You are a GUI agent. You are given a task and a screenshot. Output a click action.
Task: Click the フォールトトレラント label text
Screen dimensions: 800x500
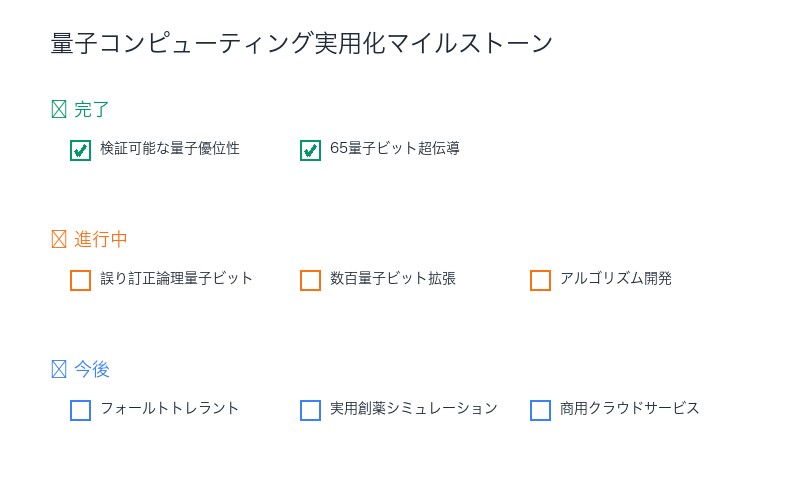tap(170, 409)
